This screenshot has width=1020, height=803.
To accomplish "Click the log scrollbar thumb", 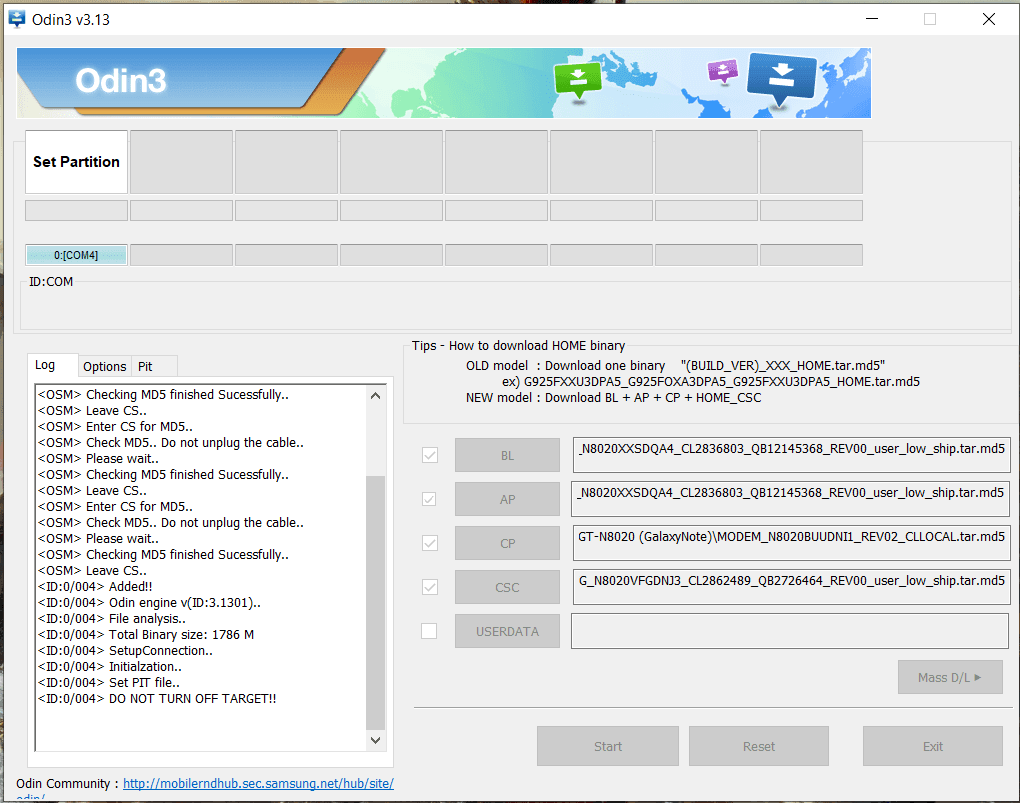I will pos(375,603).
